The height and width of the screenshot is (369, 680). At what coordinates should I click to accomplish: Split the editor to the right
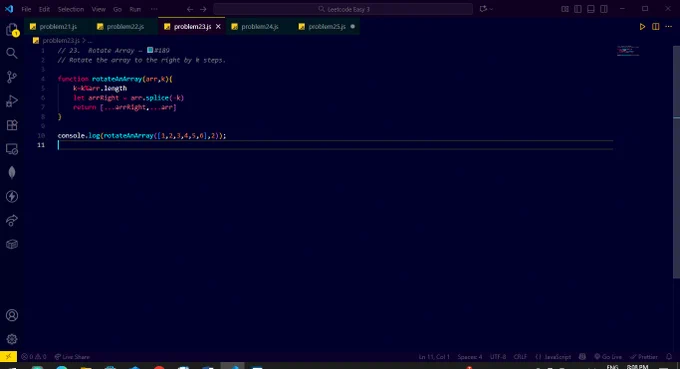(x=656, y=26)
